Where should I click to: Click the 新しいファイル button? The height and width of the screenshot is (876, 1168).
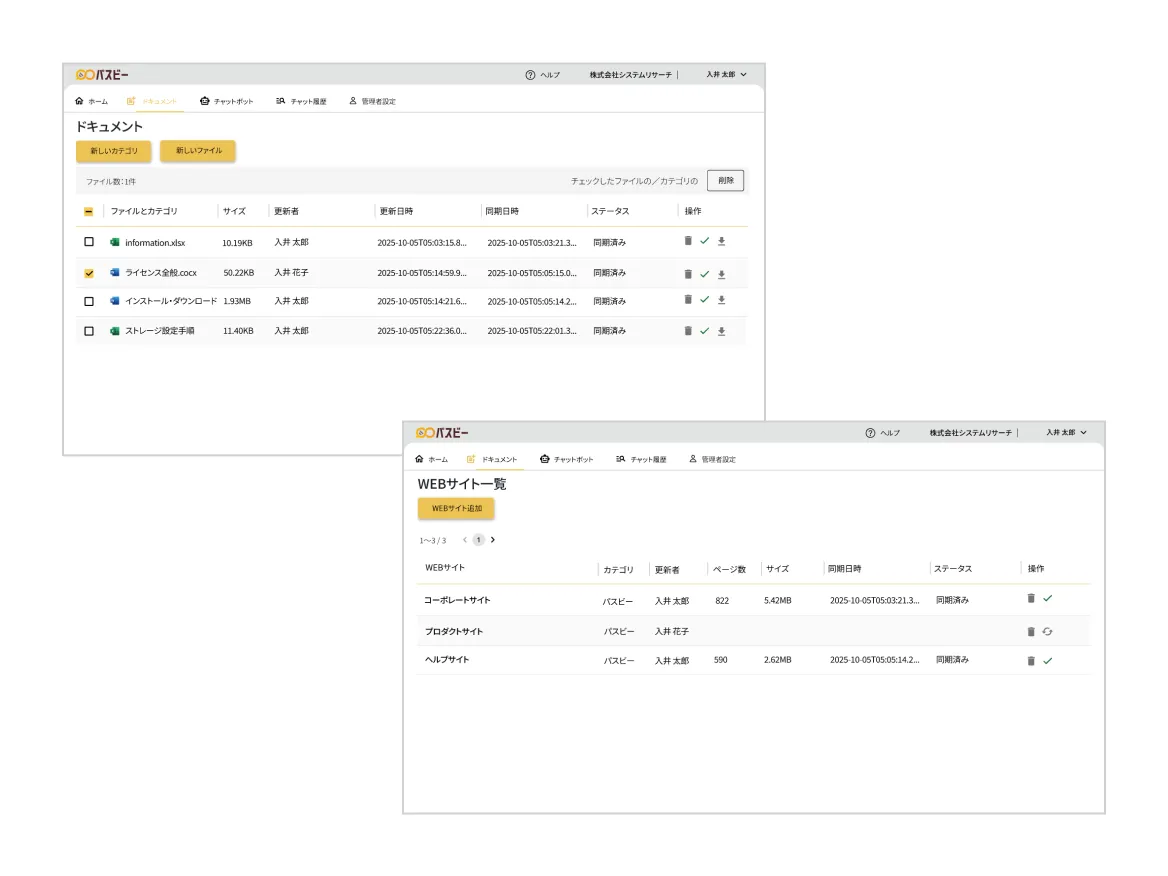pyautogui.click(x=198, y=151)
